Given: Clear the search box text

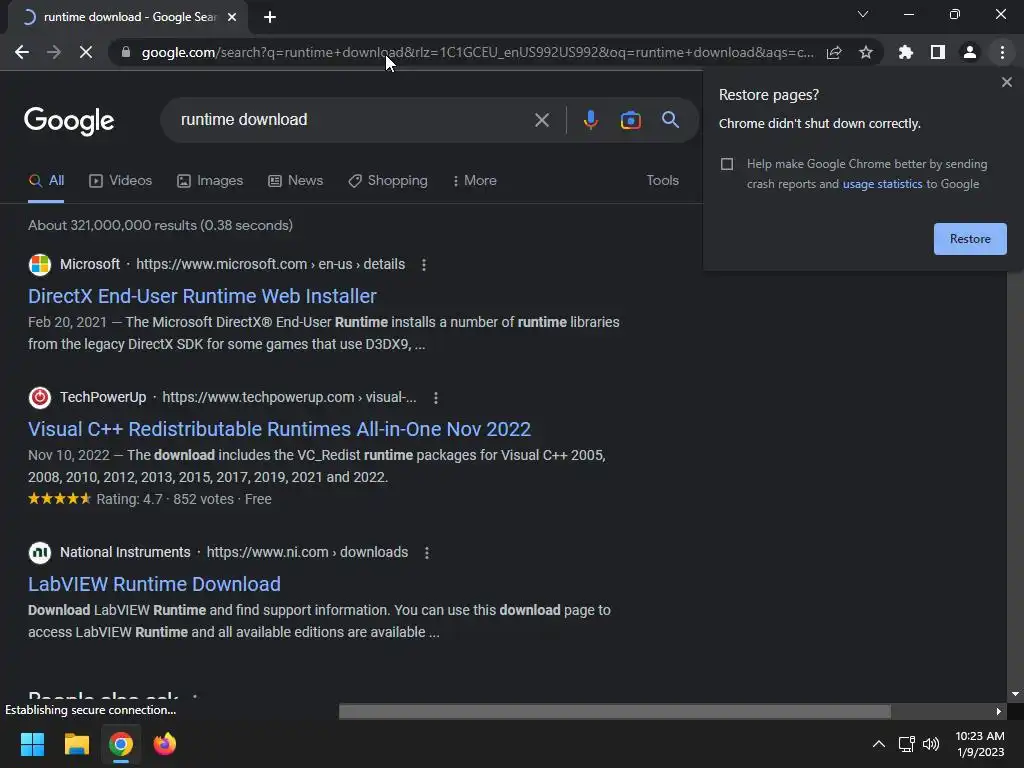Looking at the screenshot, I should (x=542, y=120).
